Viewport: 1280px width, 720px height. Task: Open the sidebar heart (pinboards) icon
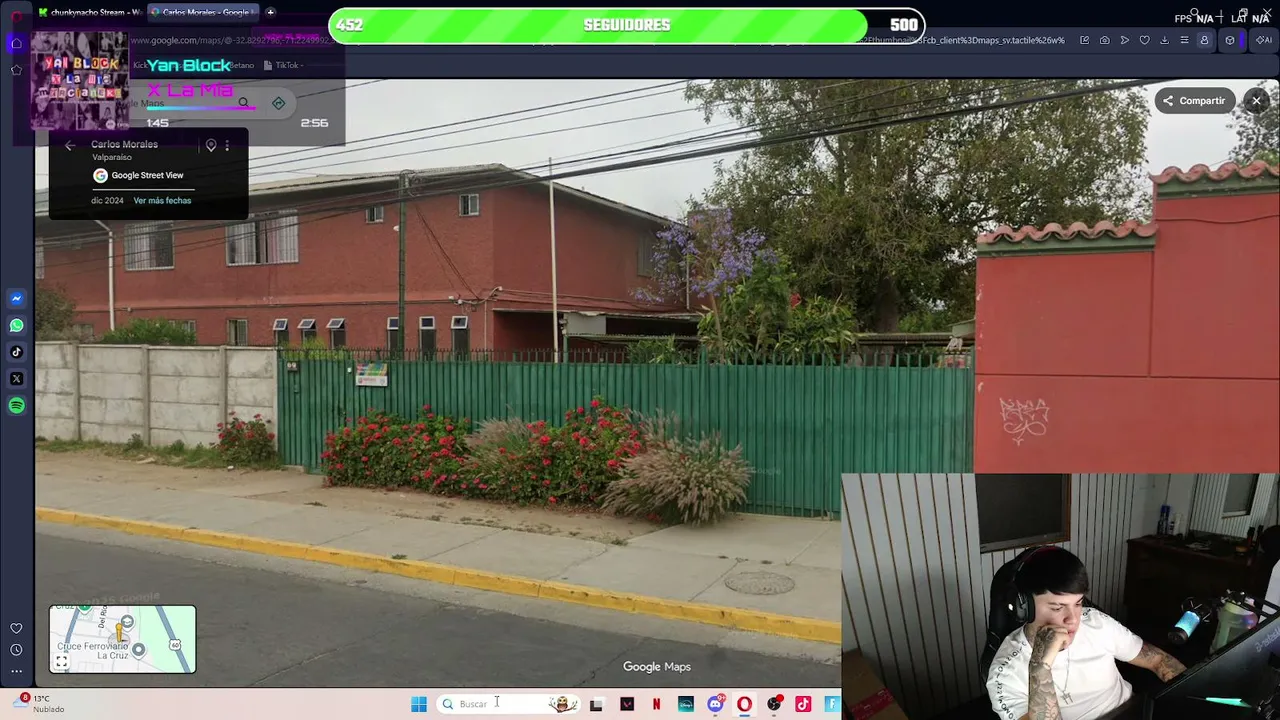(x=16, y=628)
